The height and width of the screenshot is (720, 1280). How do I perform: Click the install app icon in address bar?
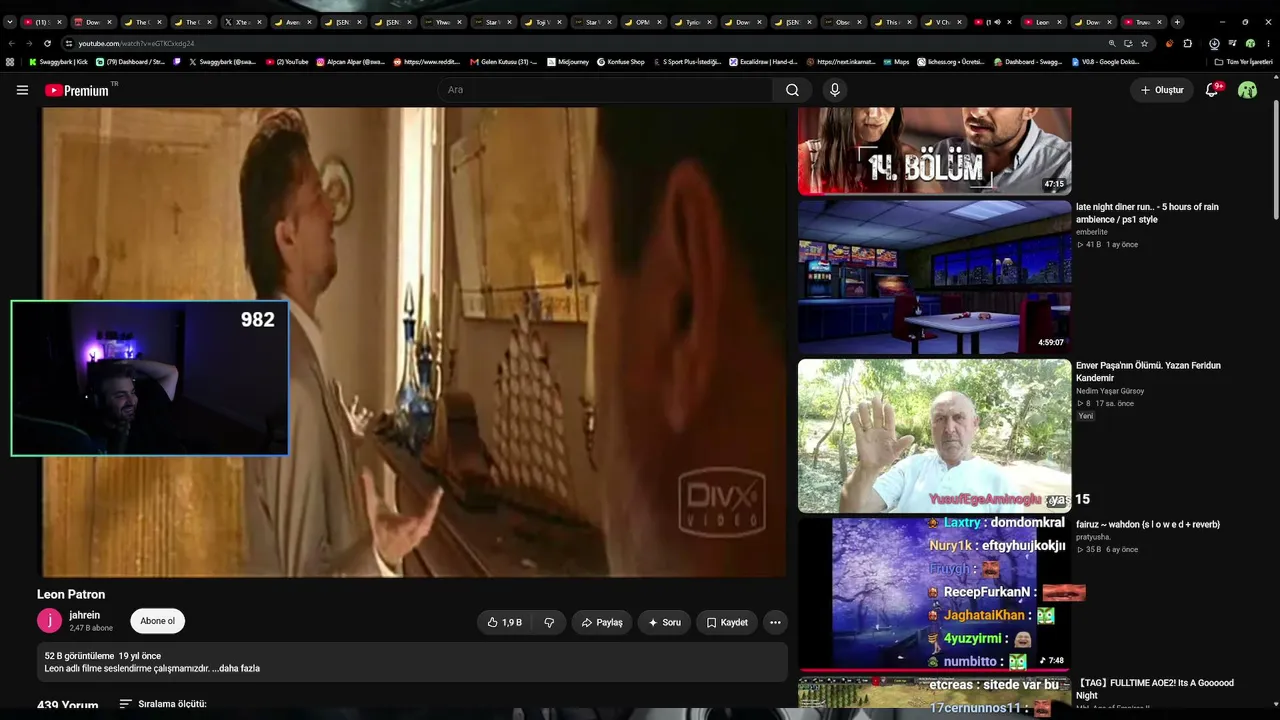tap(1128, 43)
